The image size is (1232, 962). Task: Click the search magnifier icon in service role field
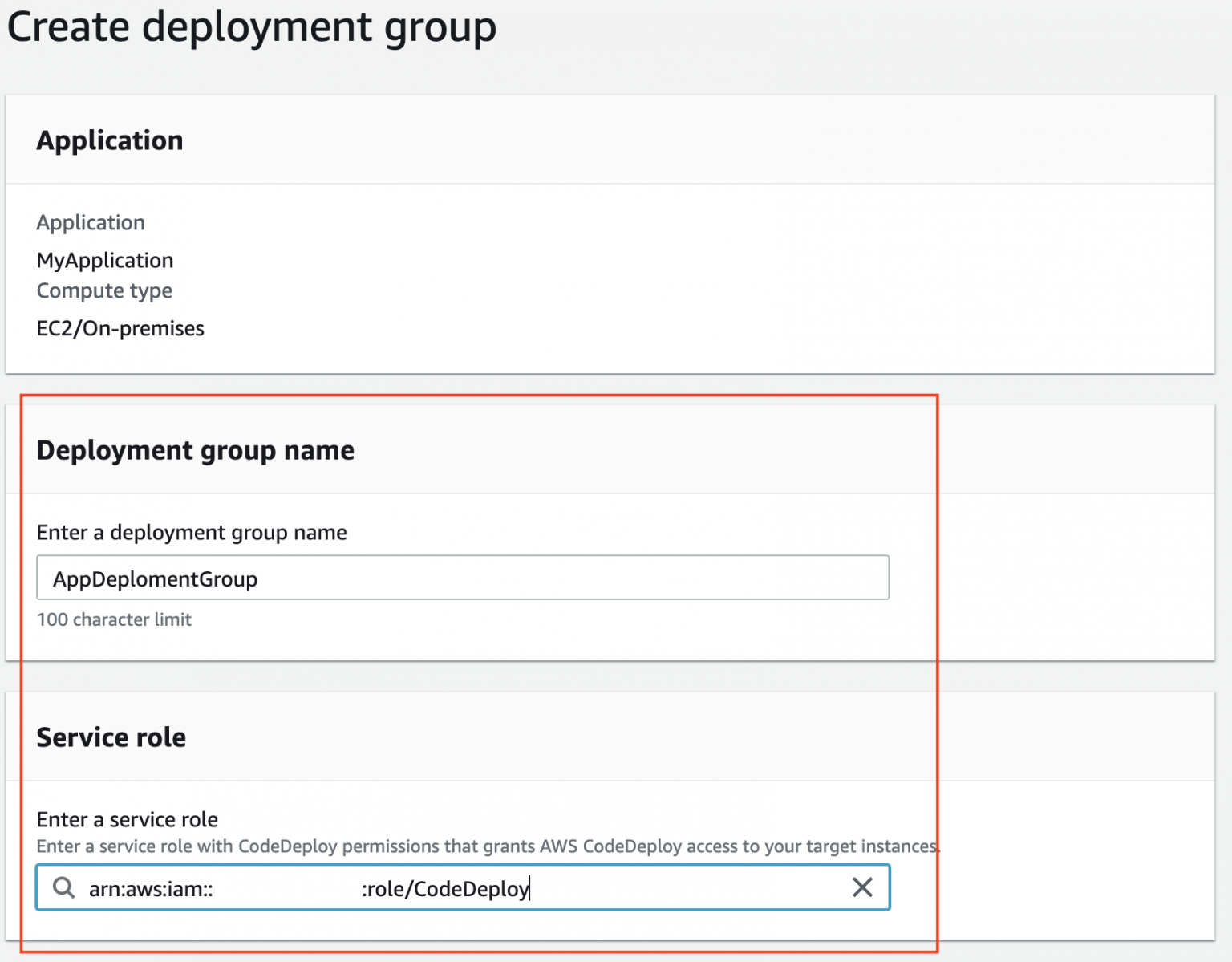coord(63,887)
